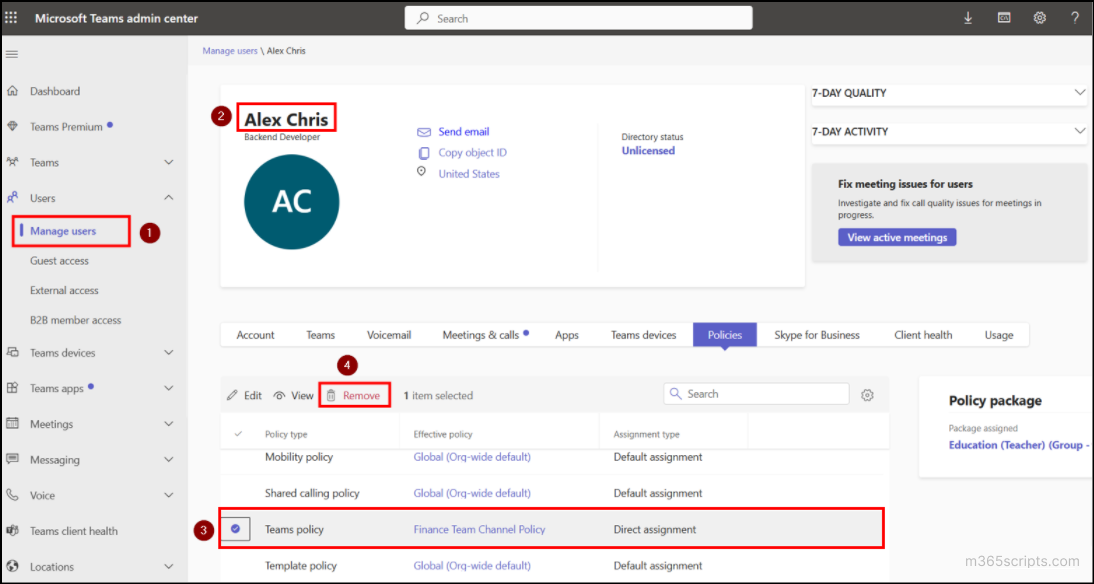This screenshot has height=584, width=1094.
Task: Open the Skype for Business tab
Action: tap(816, 335)
